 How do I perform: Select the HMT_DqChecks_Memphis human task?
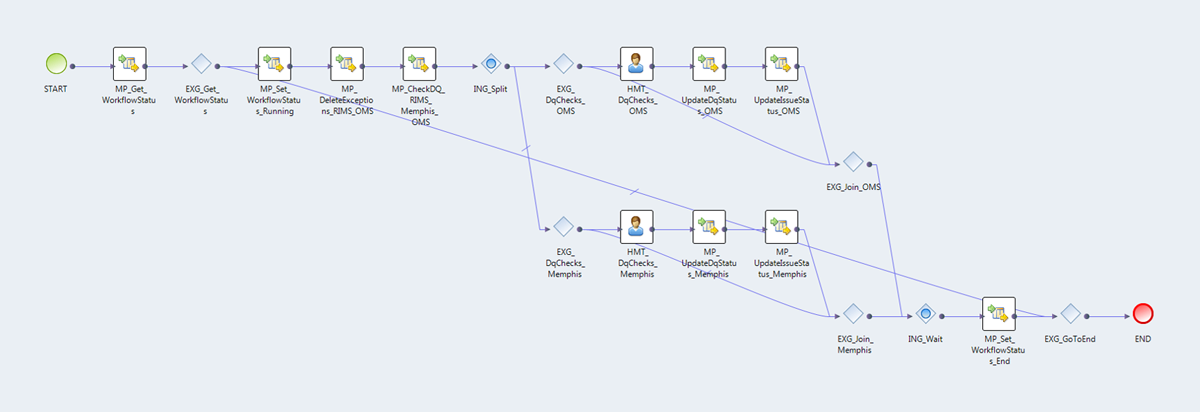[636, 226]
